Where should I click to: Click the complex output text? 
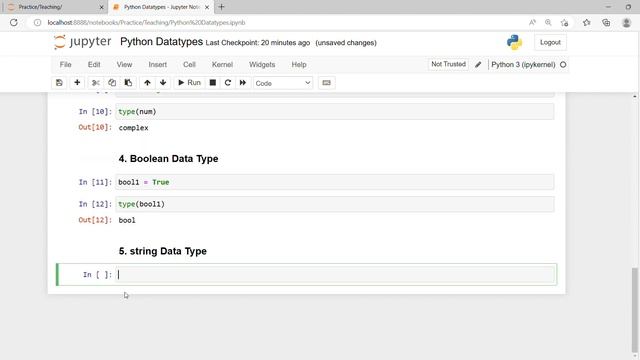[x=133, y=128]
